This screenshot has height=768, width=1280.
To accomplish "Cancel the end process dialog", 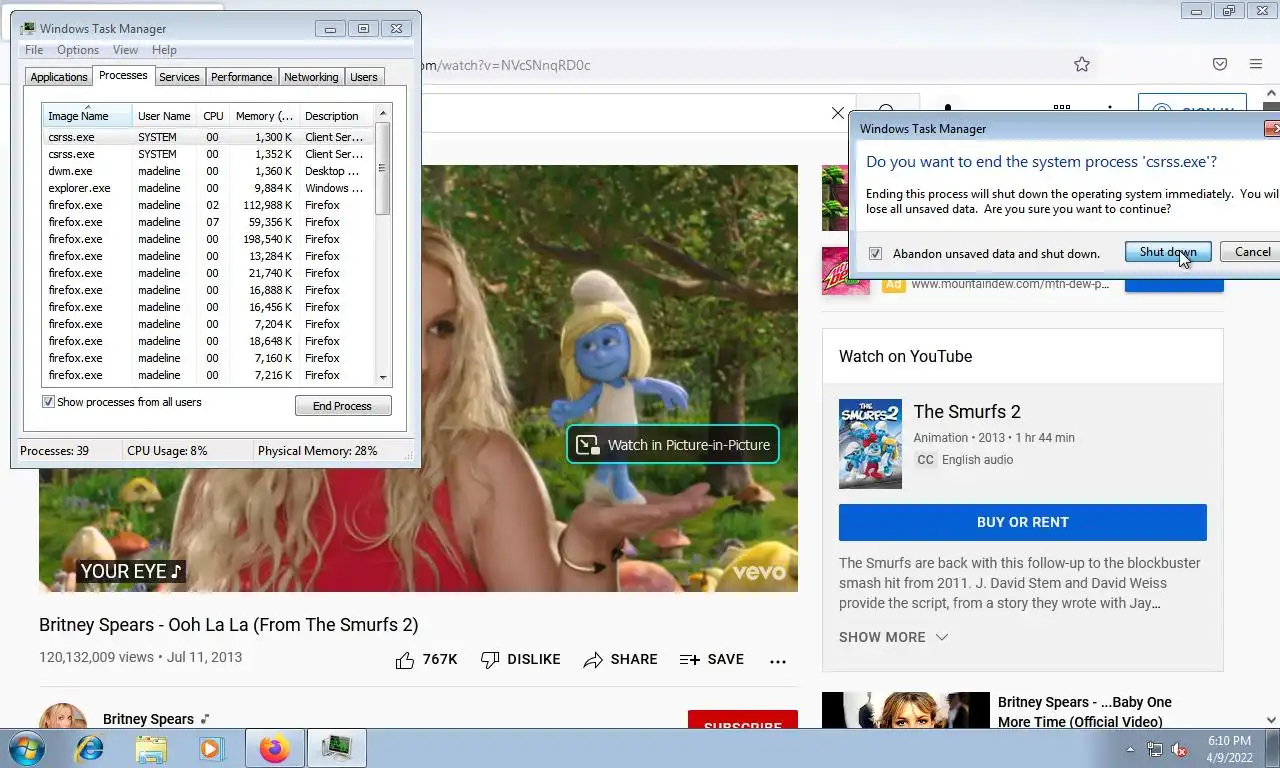I will 1251,252.
